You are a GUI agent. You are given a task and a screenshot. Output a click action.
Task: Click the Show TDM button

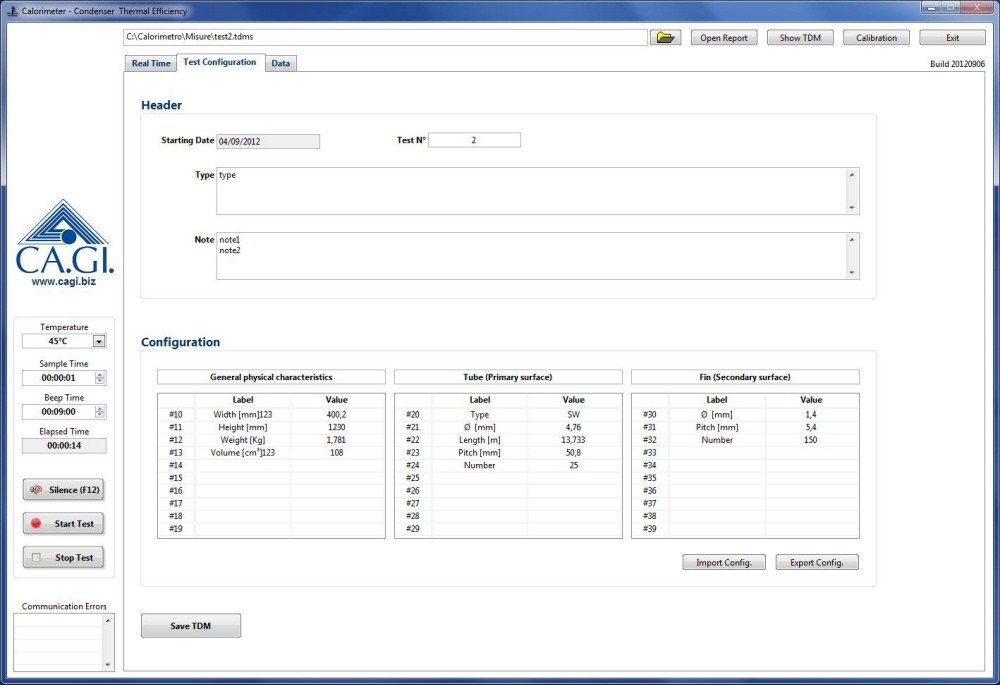point(800,38)
